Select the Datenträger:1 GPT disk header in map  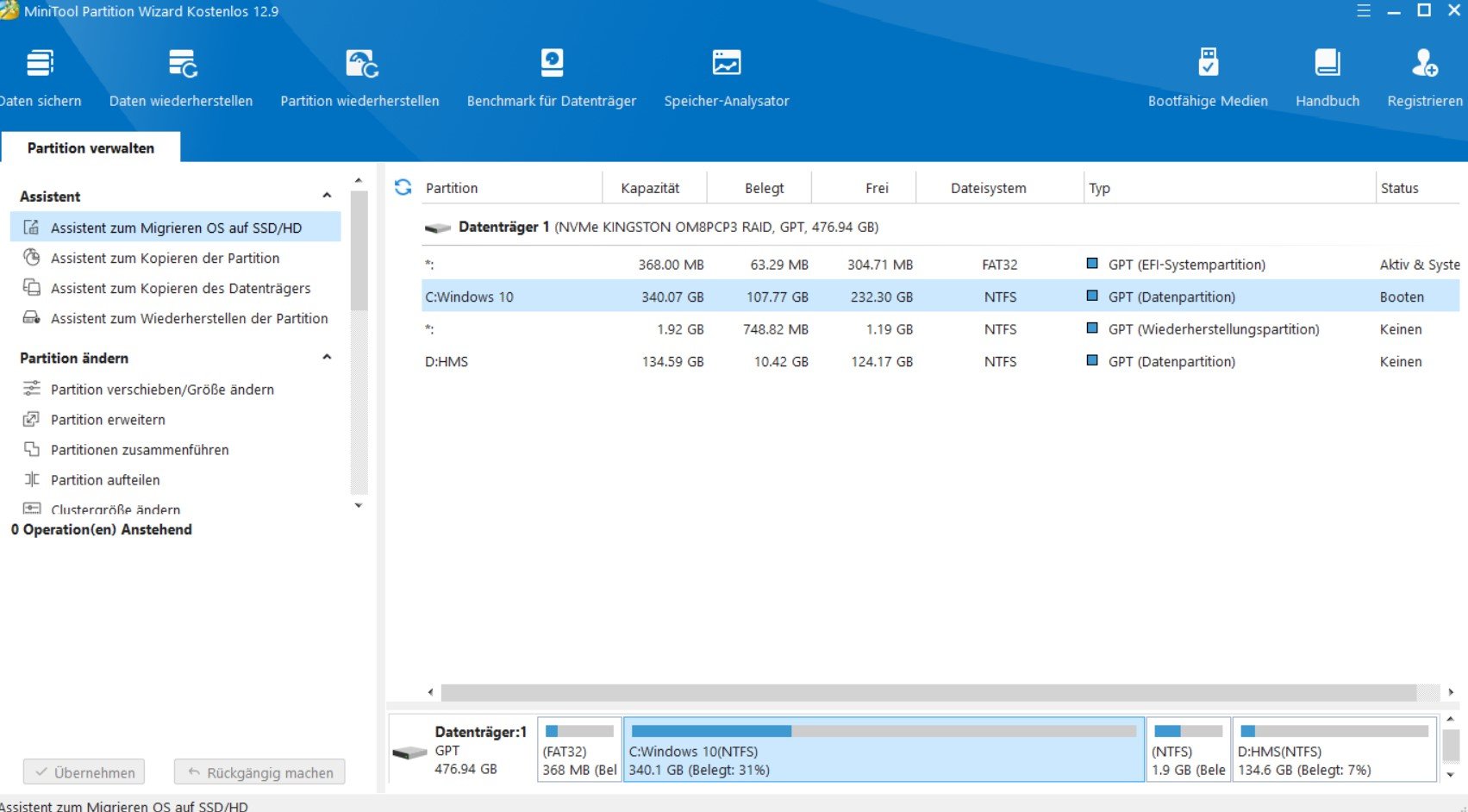[x=463, y=749]
